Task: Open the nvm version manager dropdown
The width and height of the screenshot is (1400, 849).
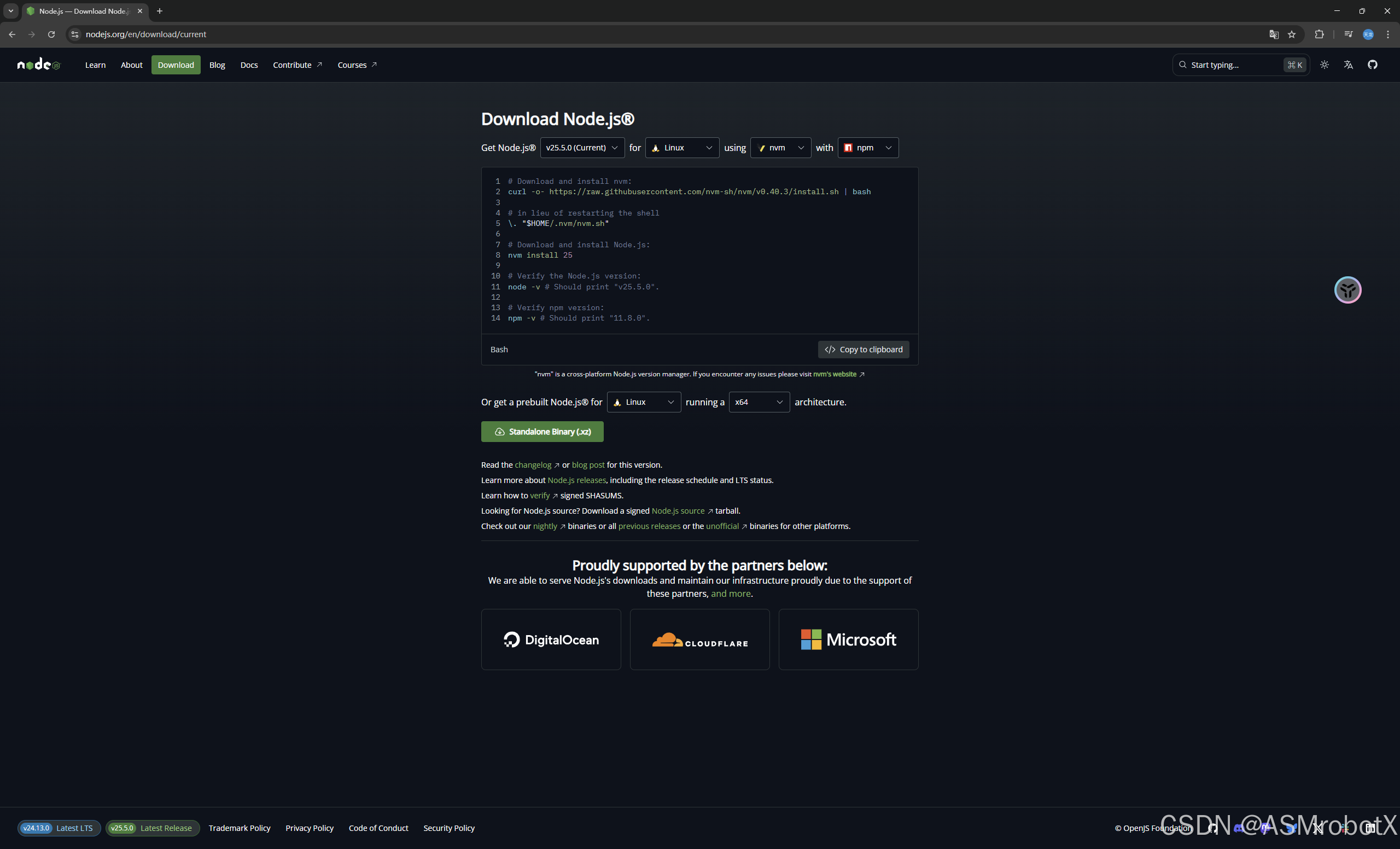Action: [x=780, y=148]
